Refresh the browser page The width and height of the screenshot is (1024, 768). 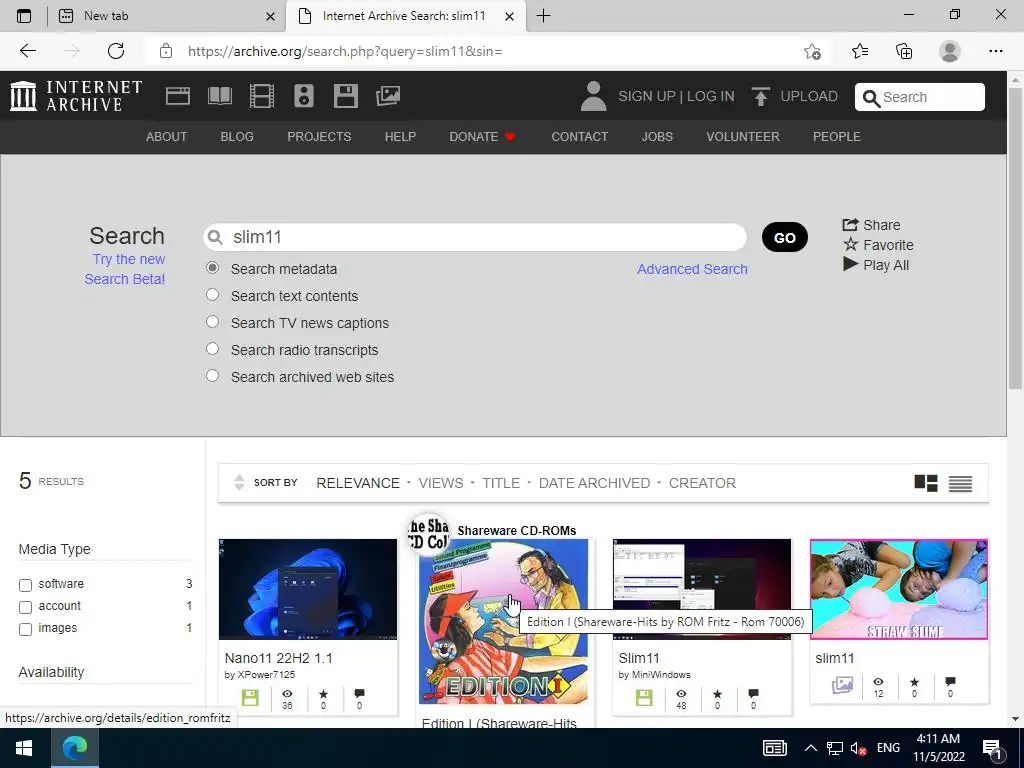pos(116,51)
